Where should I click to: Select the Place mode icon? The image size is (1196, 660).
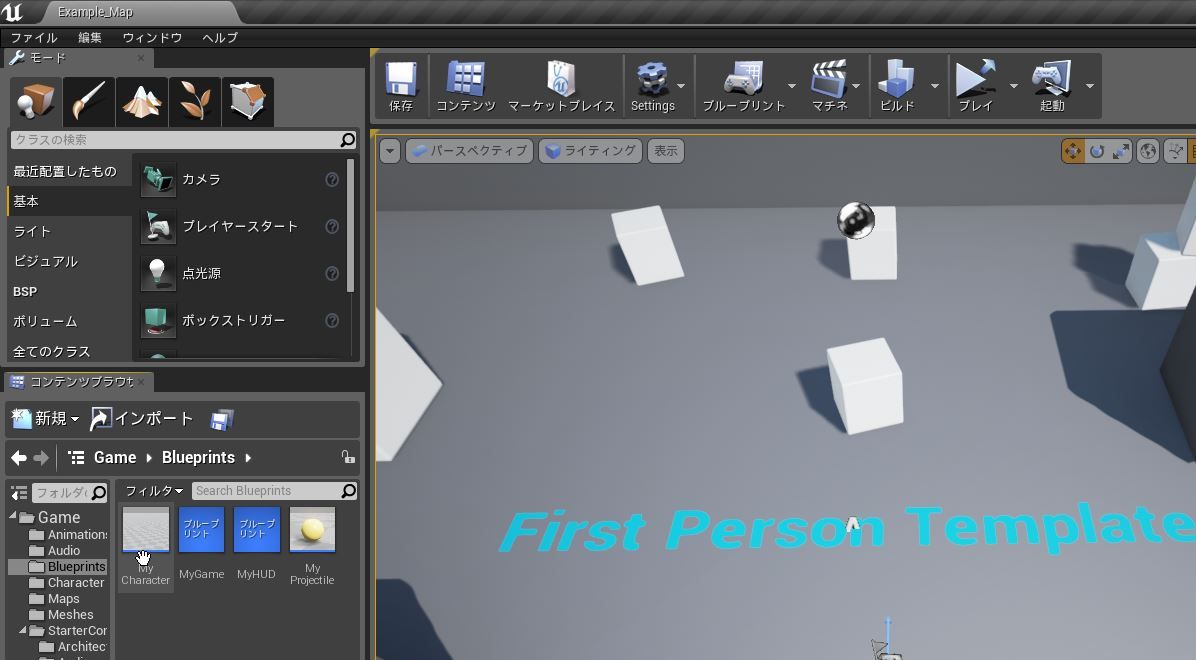pyautogui.click(x=36, y=101)
